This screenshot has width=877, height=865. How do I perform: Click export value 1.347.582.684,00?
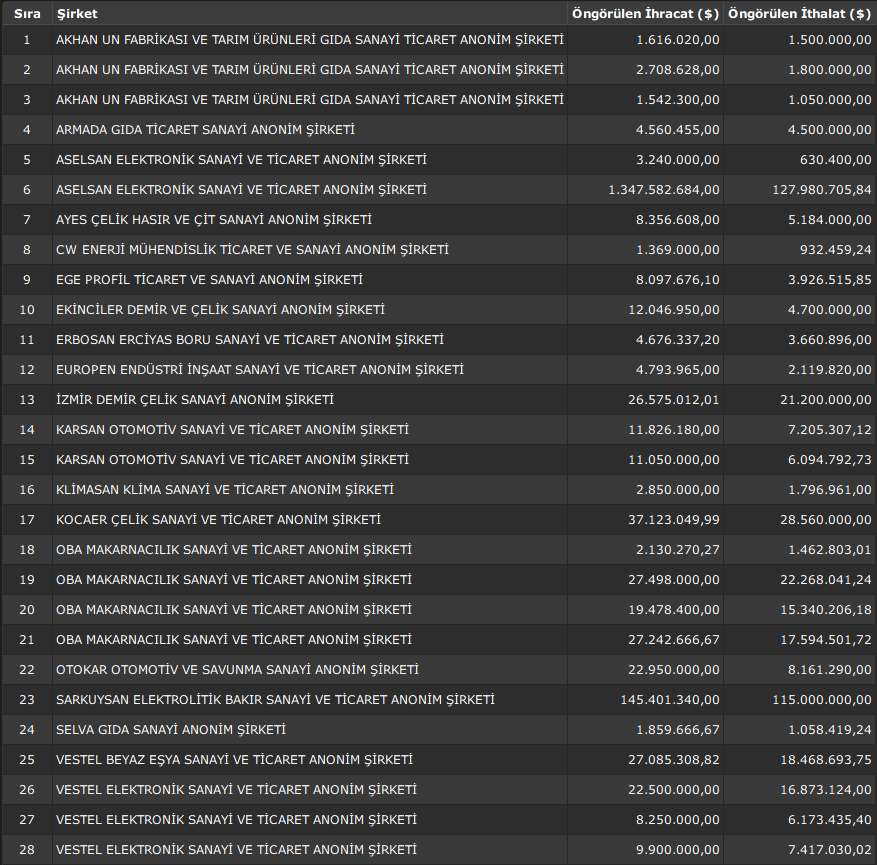(x=664, y=190)
